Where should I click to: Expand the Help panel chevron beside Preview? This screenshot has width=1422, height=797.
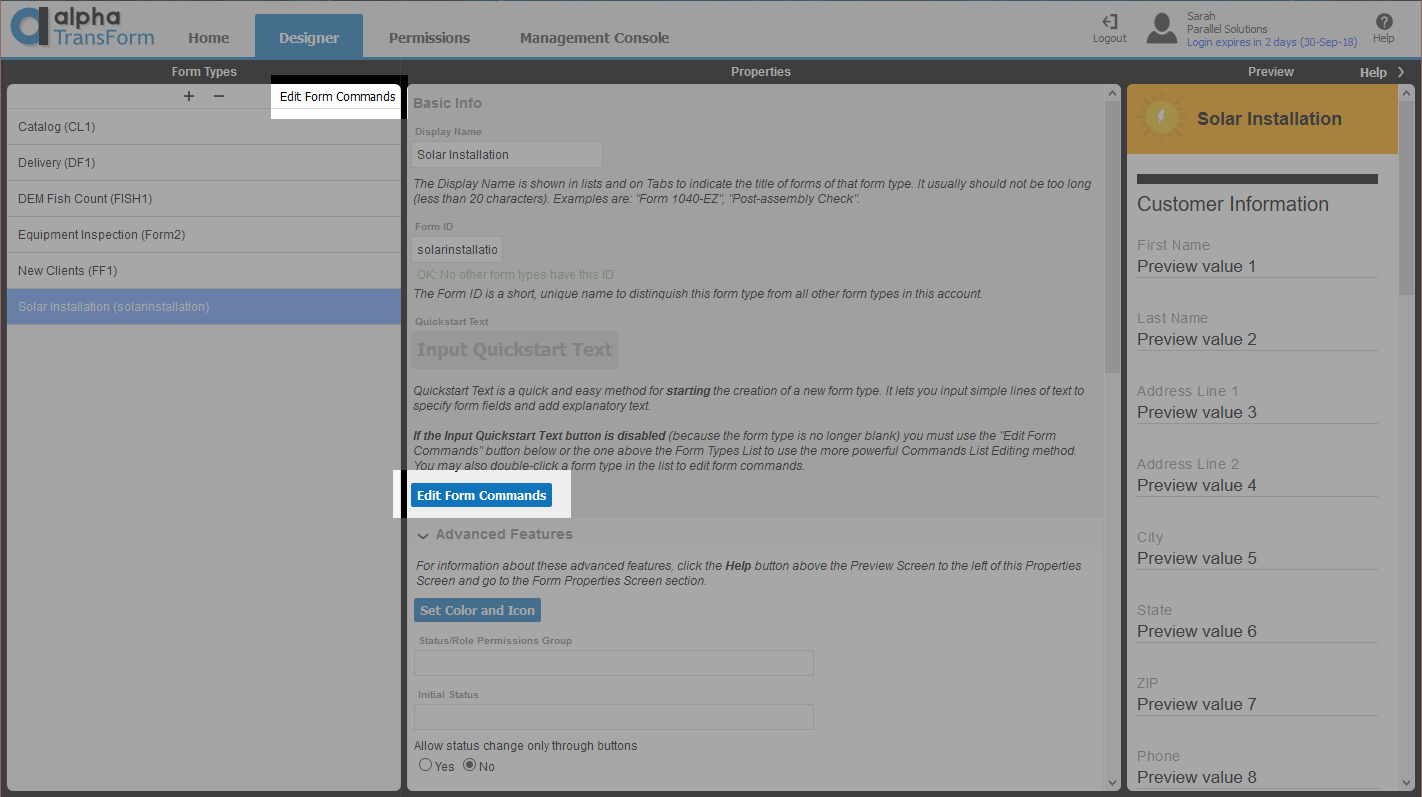point(1401,72)
